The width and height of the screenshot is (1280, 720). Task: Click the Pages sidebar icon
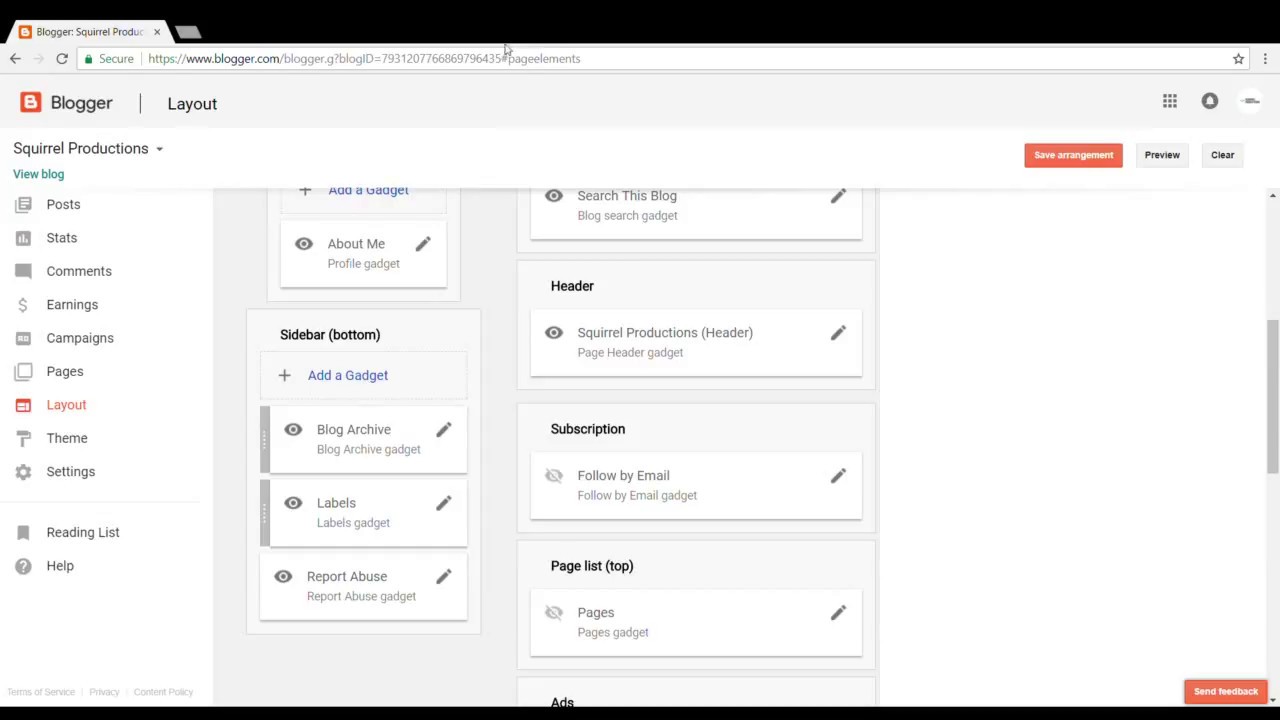point(23,371)
